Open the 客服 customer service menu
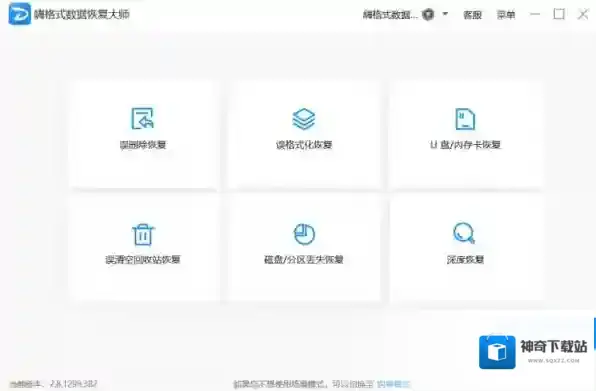 point(472,15)
